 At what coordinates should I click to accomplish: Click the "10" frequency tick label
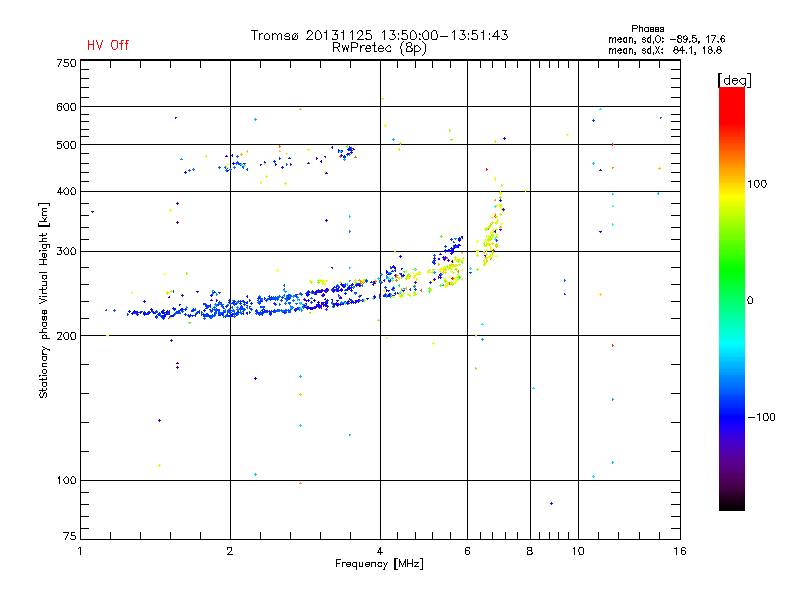click(578, 551)
